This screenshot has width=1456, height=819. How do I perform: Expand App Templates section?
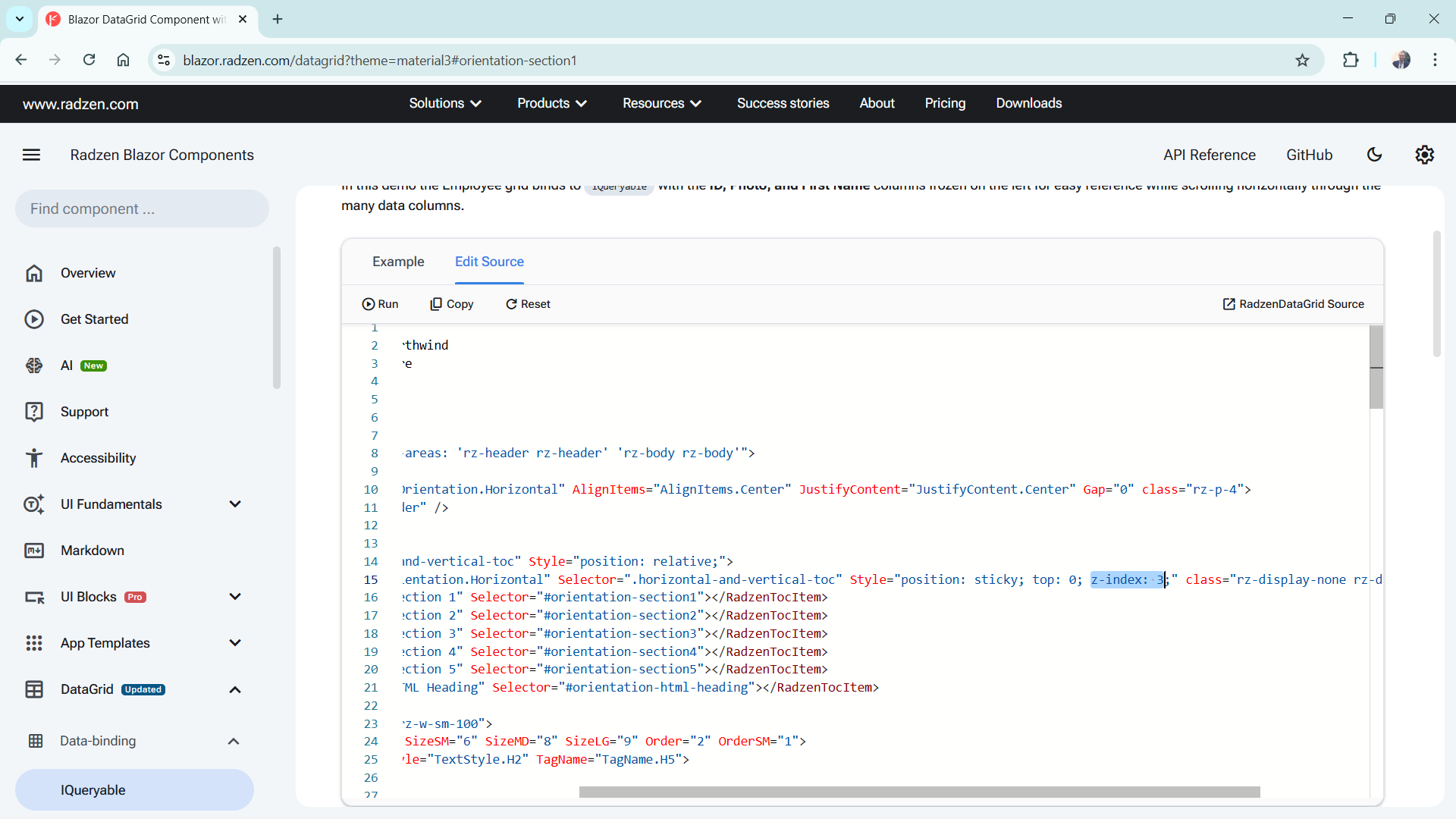tap(235, 643)
